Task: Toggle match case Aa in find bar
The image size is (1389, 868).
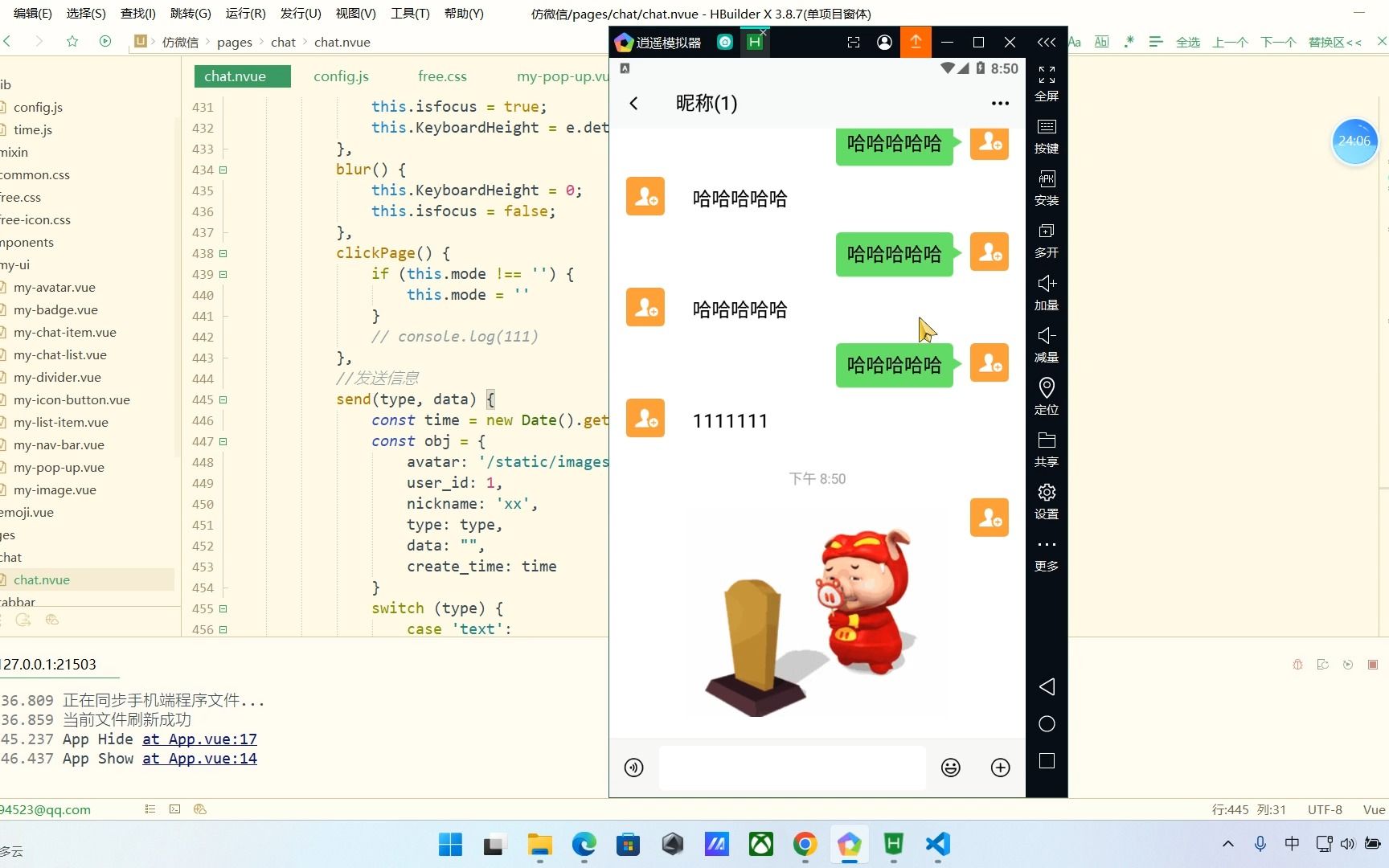Action: 1075,42
